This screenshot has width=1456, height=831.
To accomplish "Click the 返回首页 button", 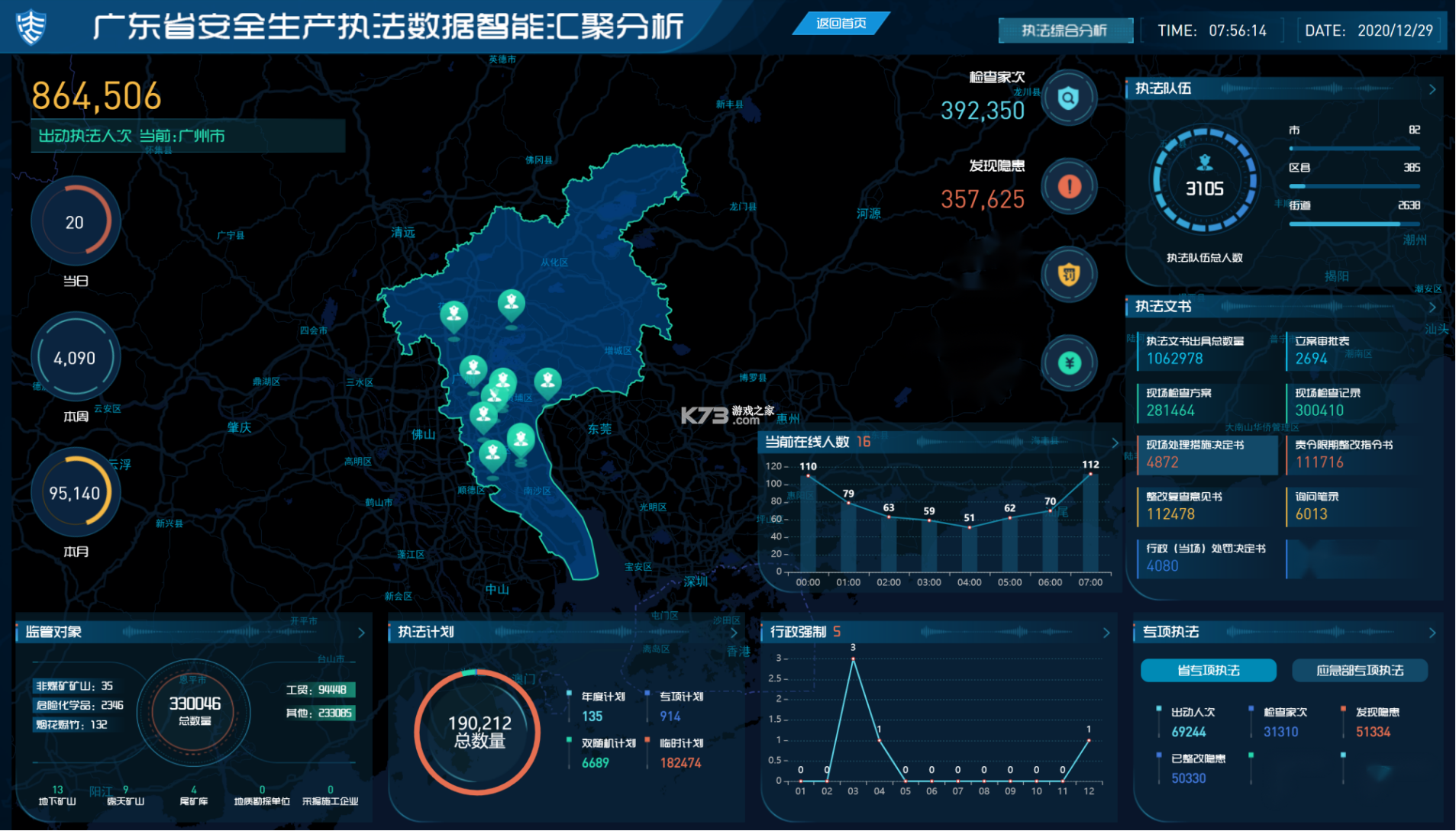I will point(841,24).
